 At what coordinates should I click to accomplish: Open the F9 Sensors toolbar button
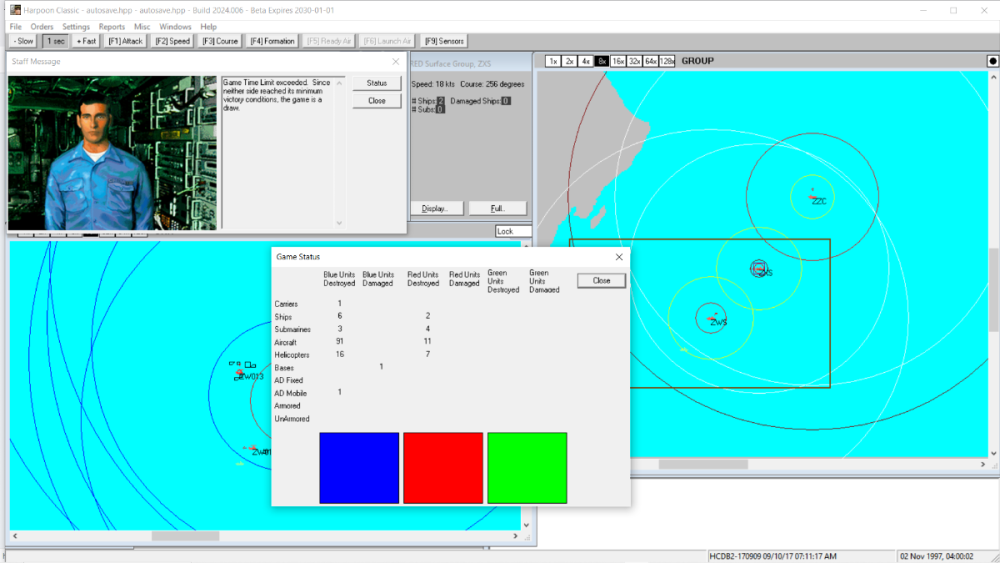[444, 41]
